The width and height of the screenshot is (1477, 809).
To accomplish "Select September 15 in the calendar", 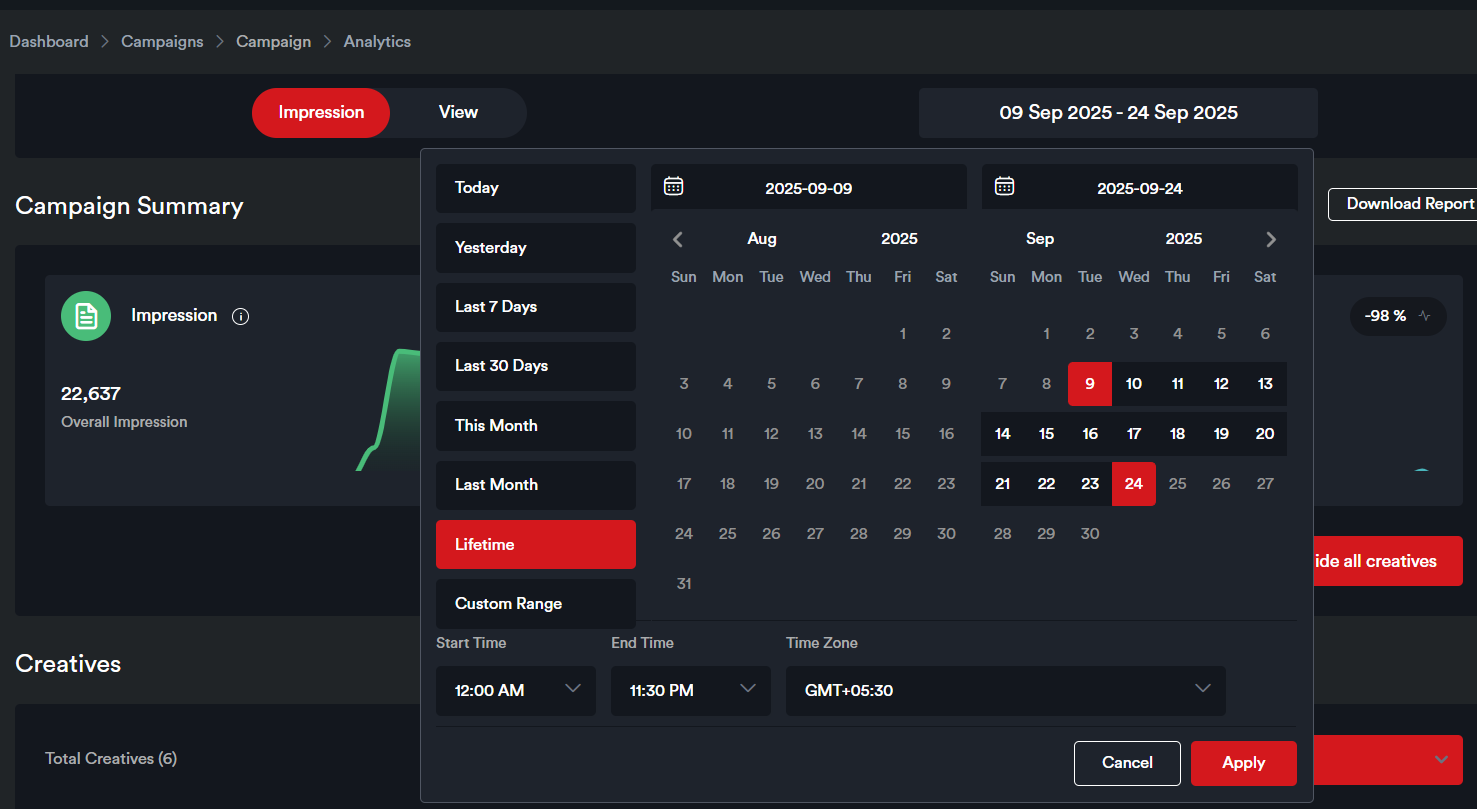I will 1046,434.
